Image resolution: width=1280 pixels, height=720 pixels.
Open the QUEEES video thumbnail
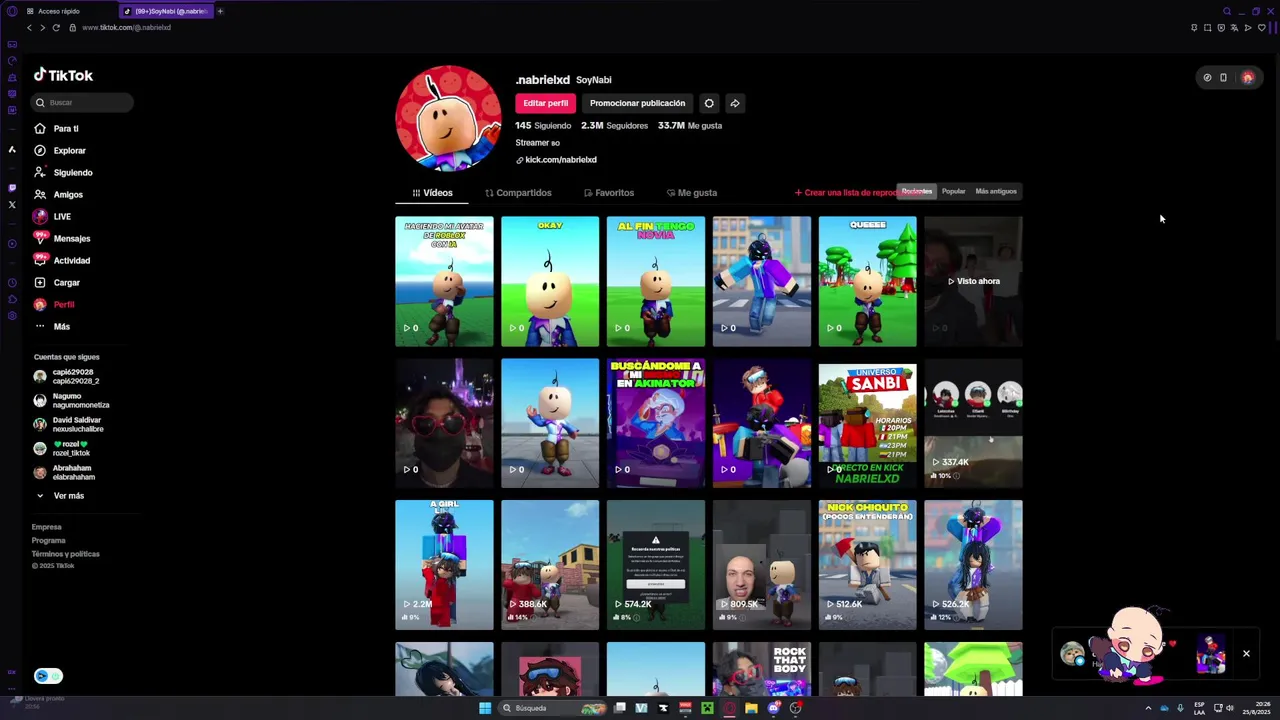[867, 281]
